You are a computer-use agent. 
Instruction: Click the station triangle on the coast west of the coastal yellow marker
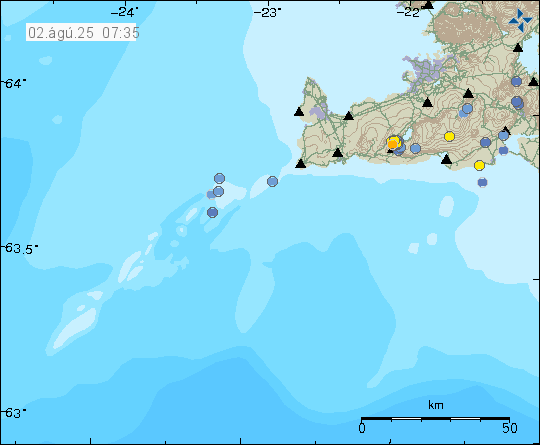point(446,159)
